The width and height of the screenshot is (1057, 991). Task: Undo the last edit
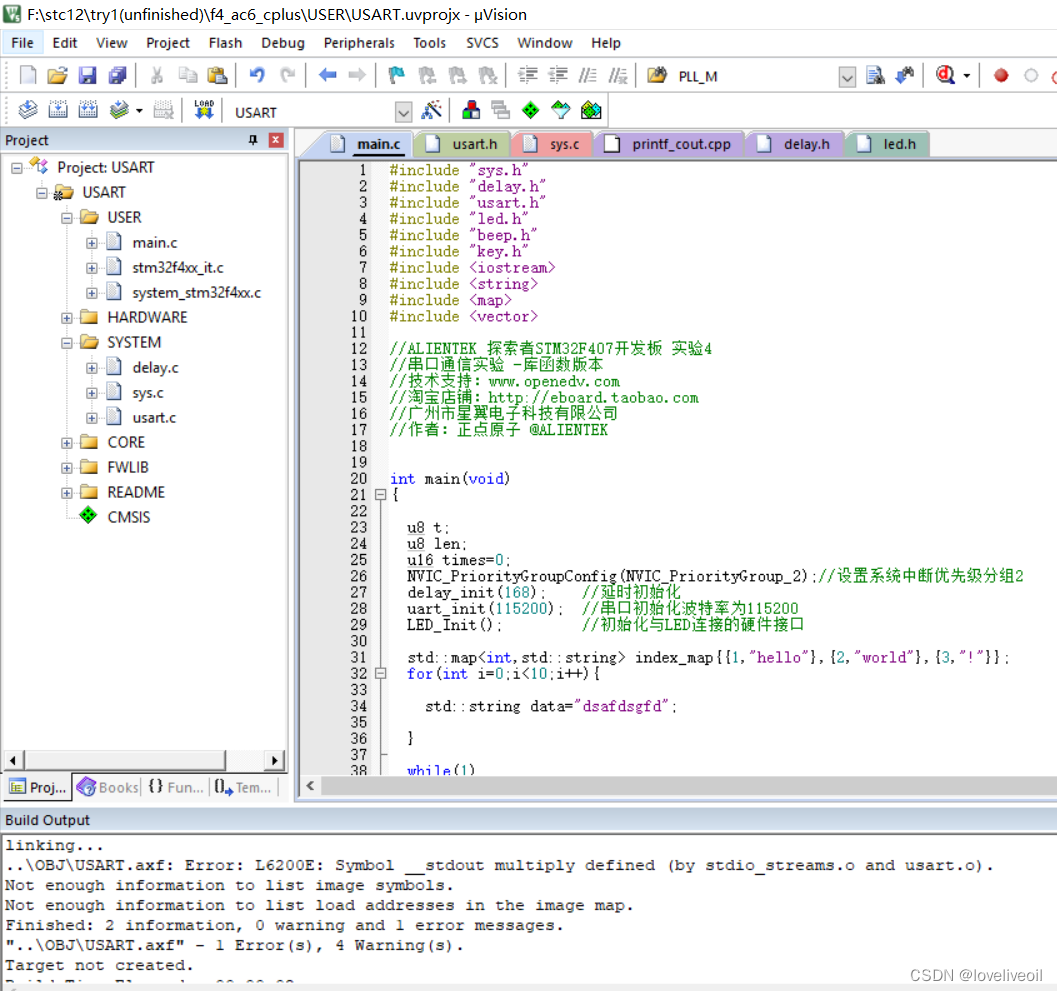[x=257, y=76]
